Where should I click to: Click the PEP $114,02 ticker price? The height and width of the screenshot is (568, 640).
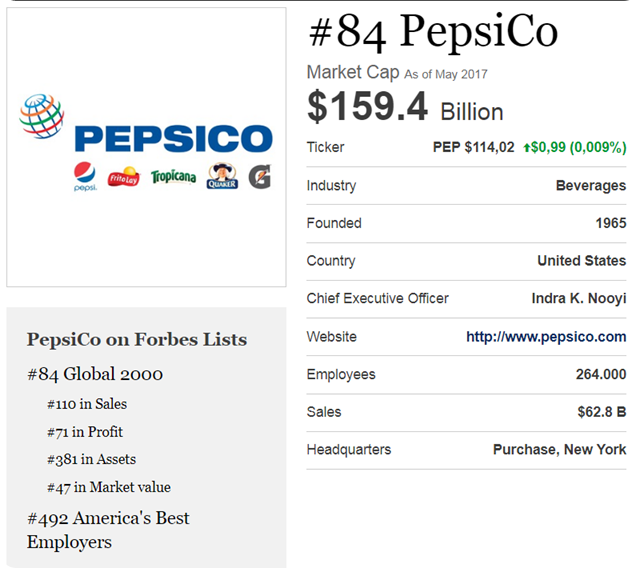tap(473, 148)
